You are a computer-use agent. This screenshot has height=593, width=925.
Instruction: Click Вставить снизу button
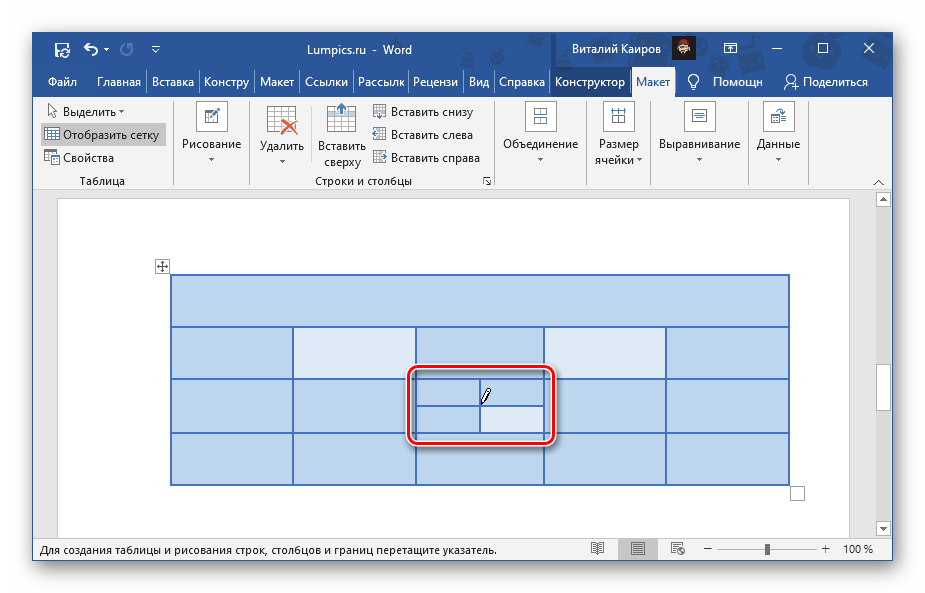point(423,112)
